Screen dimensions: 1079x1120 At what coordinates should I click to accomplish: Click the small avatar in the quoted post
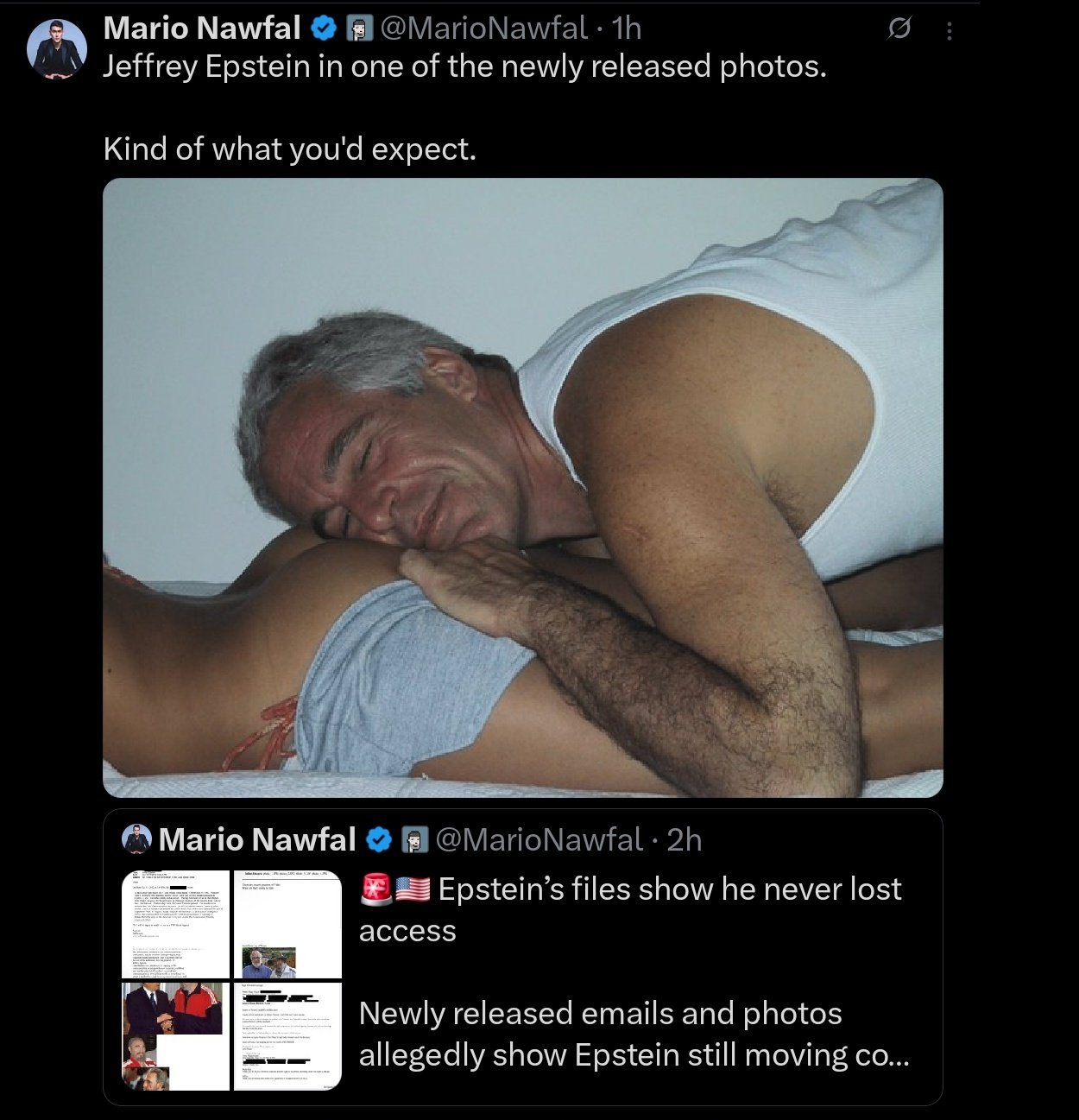point(137,839)
